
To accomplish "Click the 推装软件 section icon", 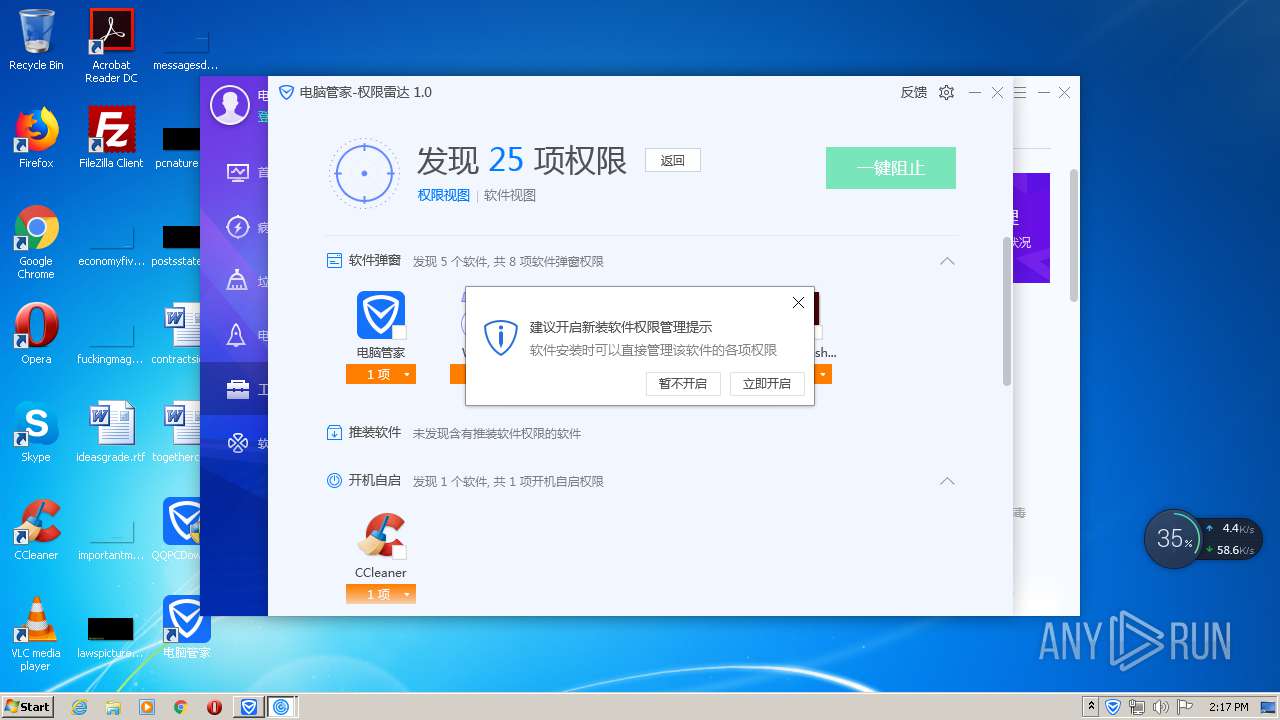I will point(334,433).
